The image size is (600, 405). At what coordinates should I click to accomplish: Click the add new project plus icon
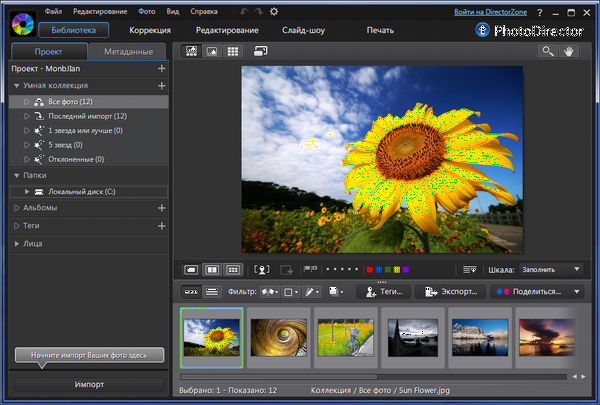coord(162,69)
